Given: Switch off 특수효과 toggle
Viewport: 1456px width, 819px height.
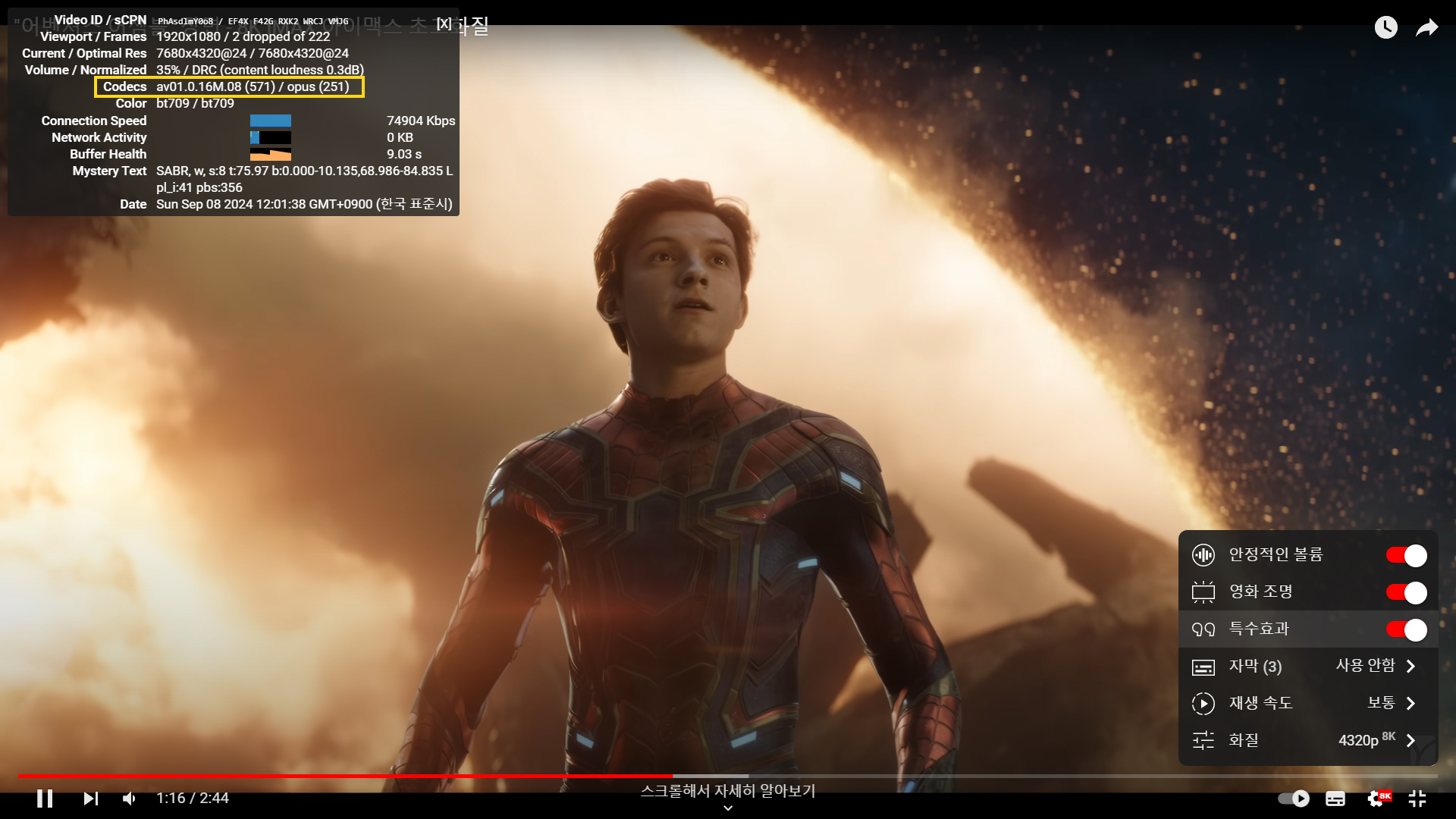Looking at the screenshot, I should (x=1406, y=629).
